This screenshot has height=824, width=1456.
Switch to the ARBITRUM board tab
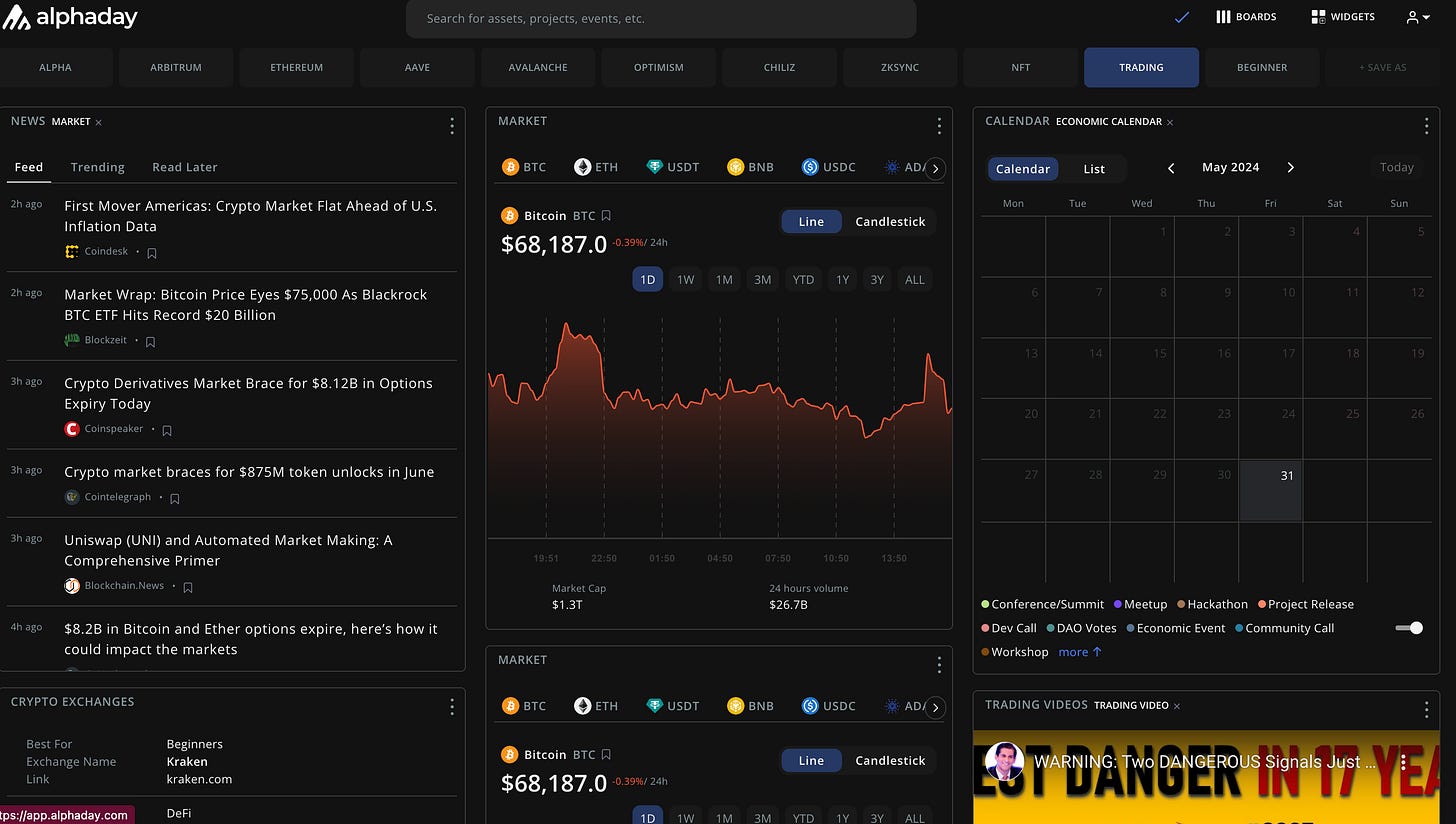pyautogui.click(x=176, y=67)
